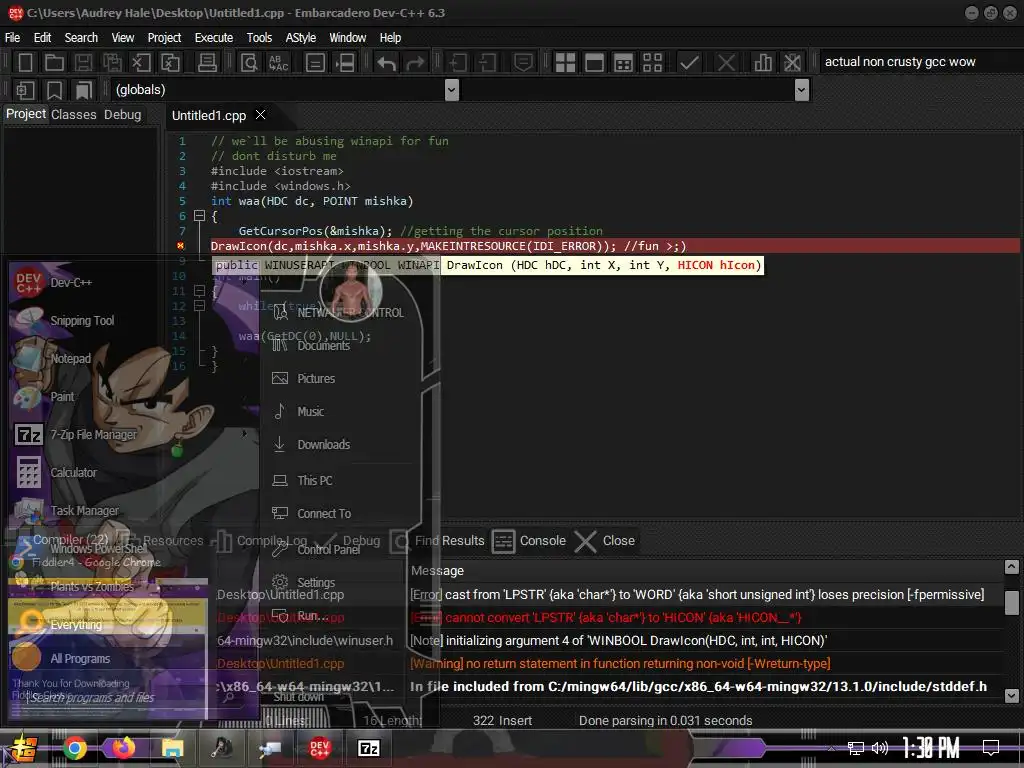
Task: Click the Close file toolbar icon
Action: point(141,63)
